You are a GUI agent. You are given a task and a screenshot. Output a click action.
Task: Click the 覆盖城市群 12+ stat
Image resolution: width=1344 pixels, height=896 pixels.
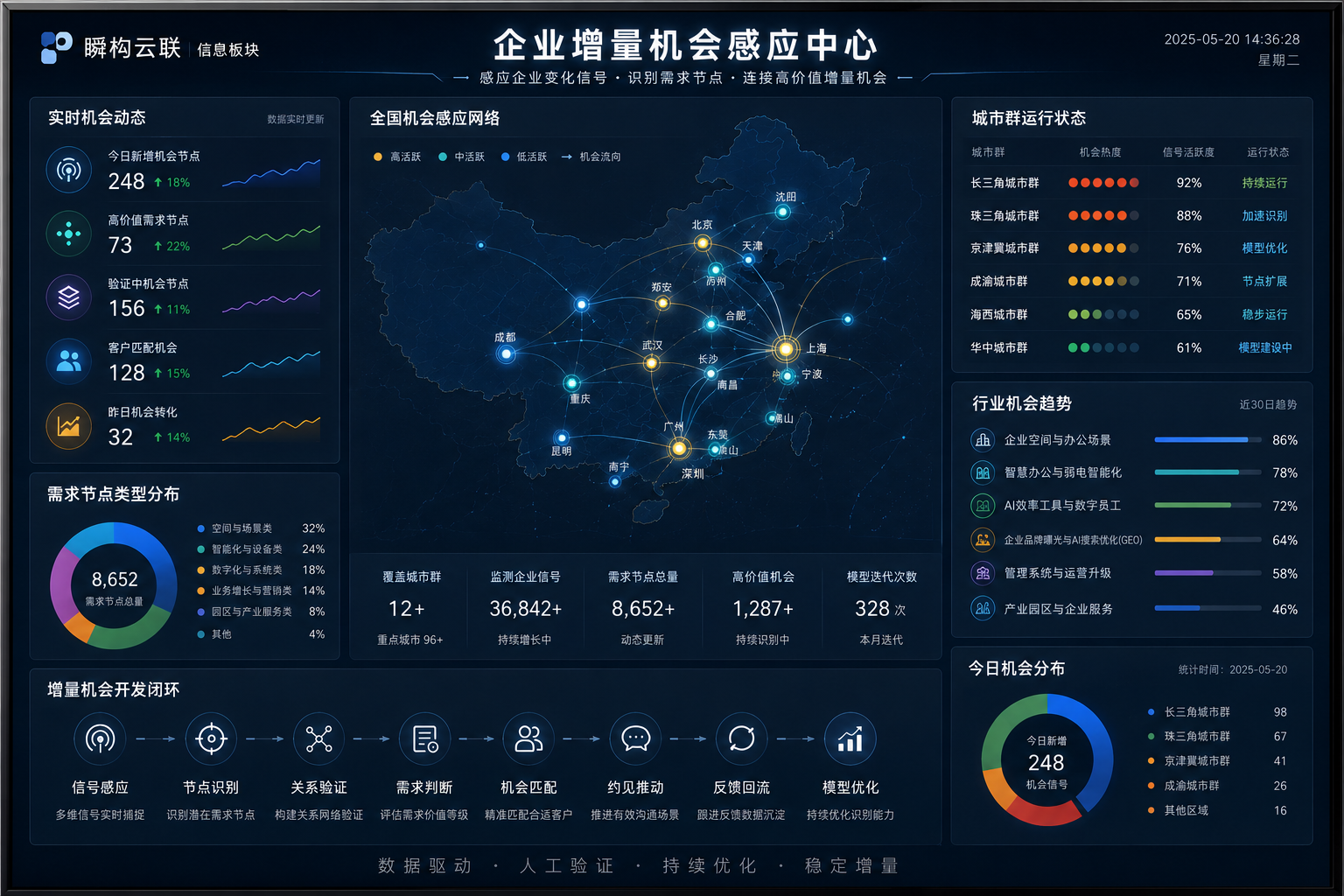tap(410, 608)
